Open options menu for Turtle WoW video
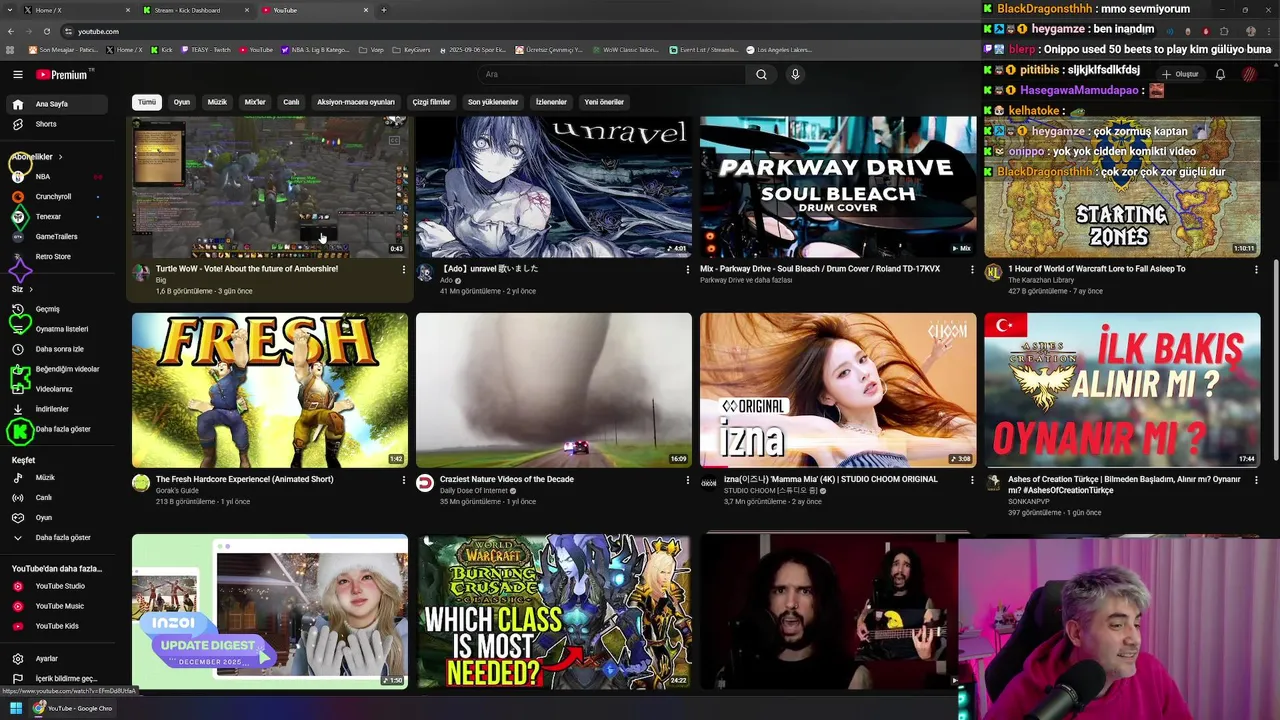1280x720 pixels. coord(404,270)
